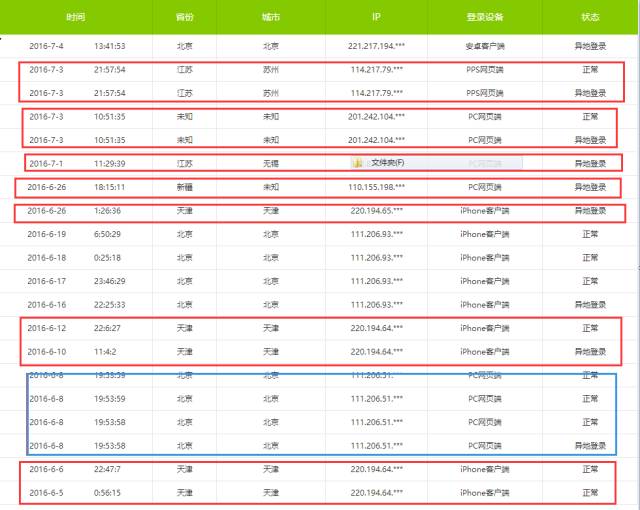Image resolution: width=640 pixels, height=510 pixels.
Task: Click 异地登录 status in the 2016-6-10 row
Action: tap(590, 352)
